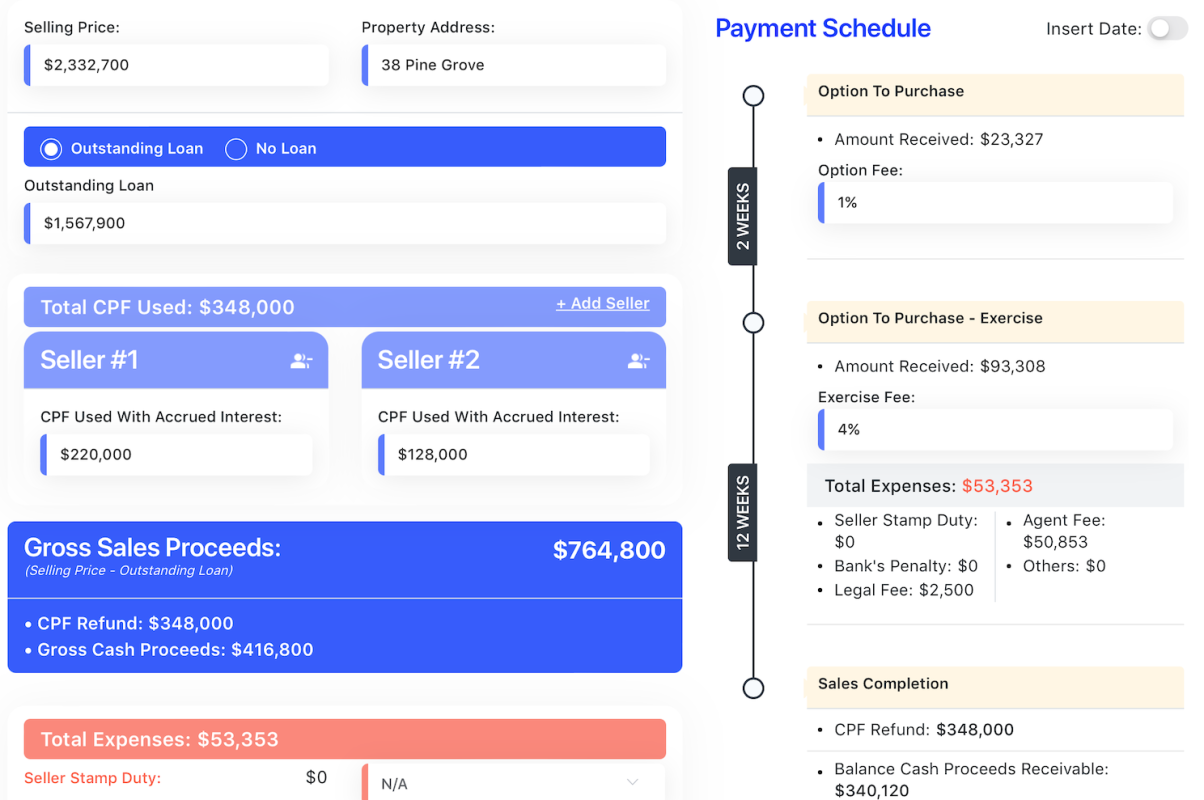The height and width of the screenshot is (800, 1204).
Task: Open the Seller Stamp Duty N/A dropdown
Action: (x=514, y=783)
